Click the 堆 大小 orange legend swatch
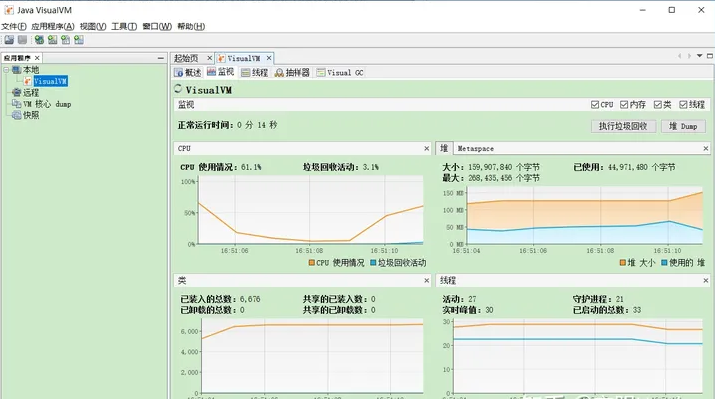This screenshot has width=715, height=399. click(623, 263)
